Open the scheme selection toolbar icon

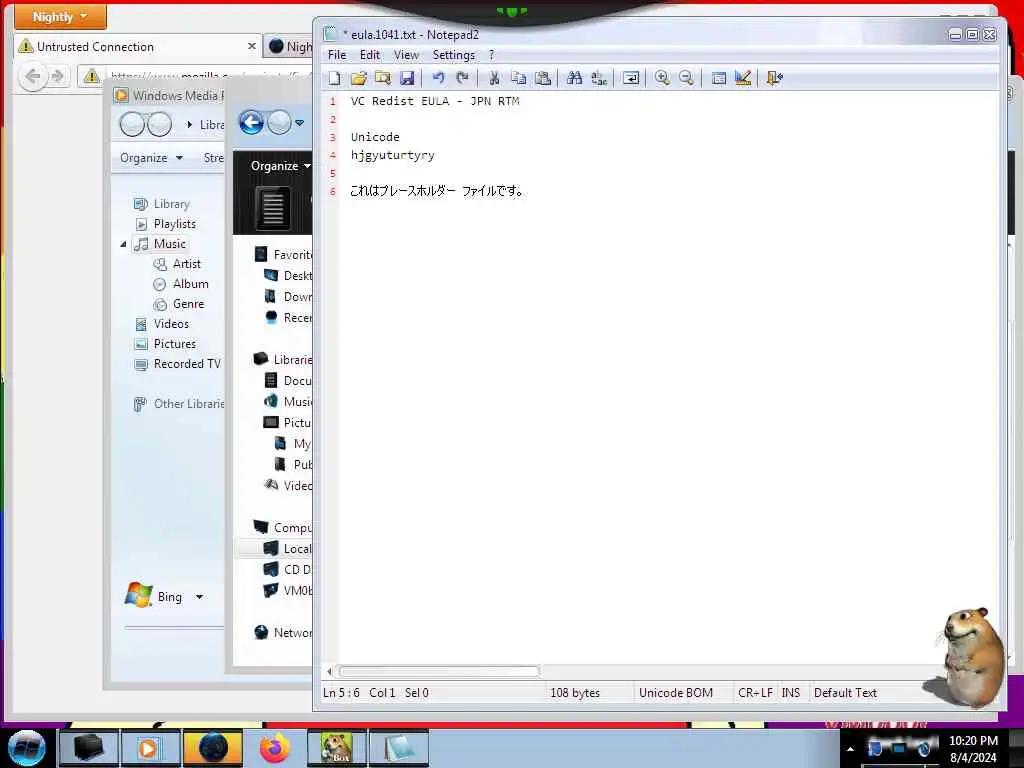tap(719, 78)
